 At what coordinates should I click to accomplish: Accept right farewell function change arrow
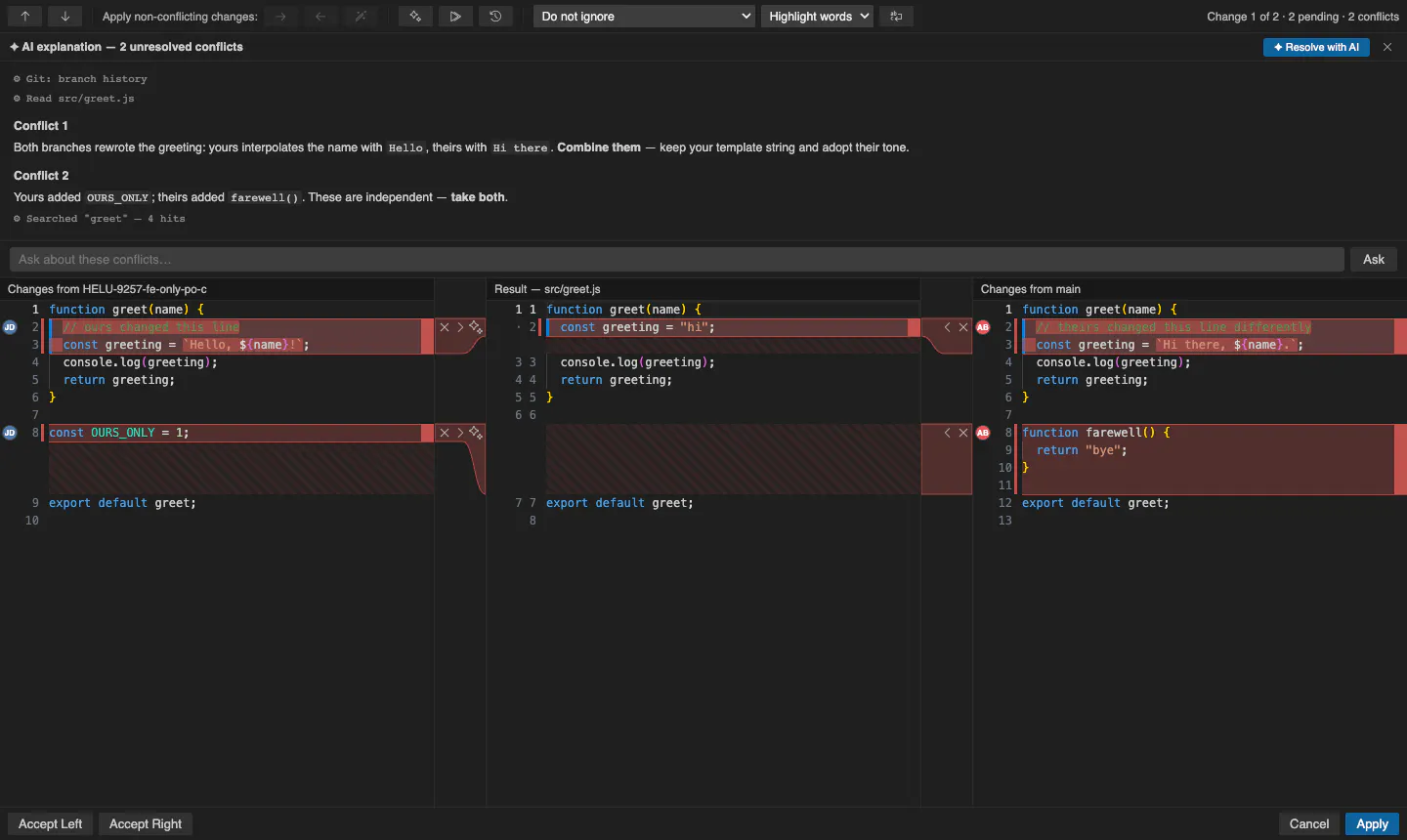[947, 433]
